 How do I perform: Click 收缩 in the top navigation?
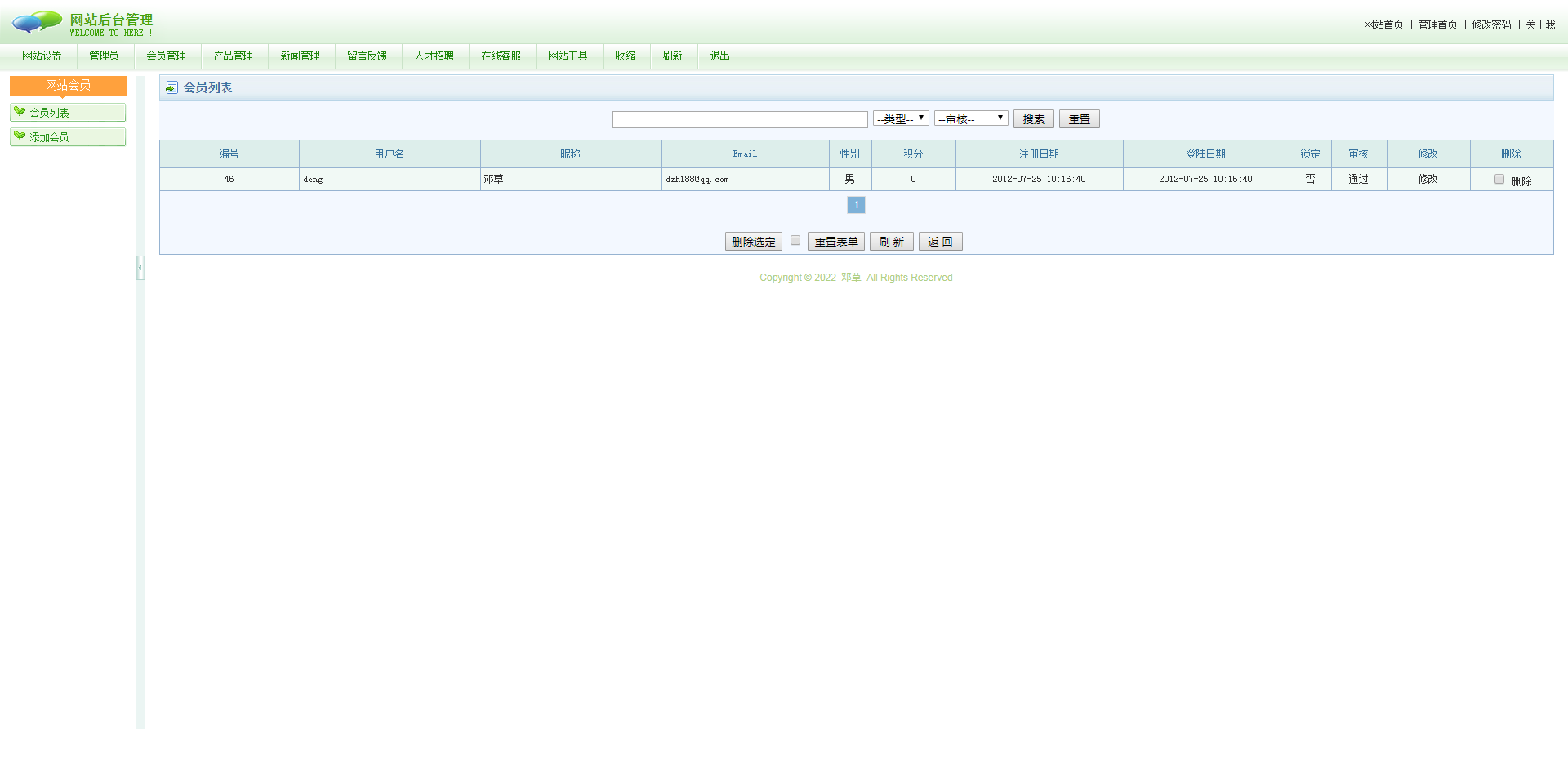tap(626, 56)
